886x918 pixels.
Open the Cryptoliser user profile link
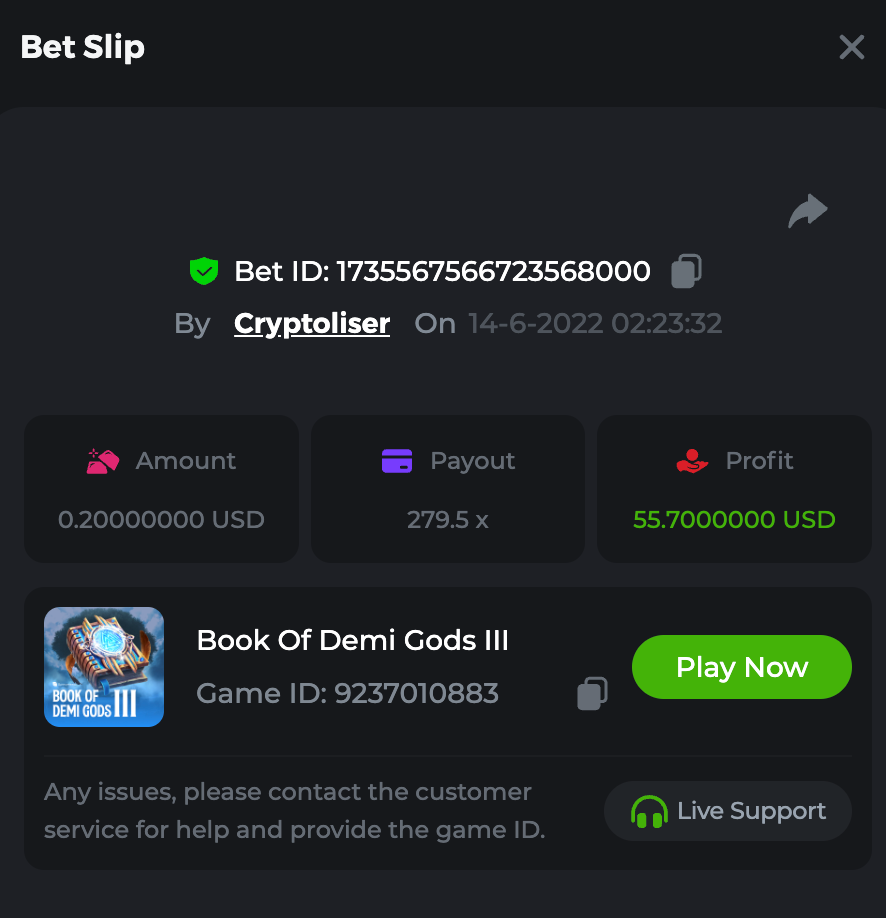point(312,324)
